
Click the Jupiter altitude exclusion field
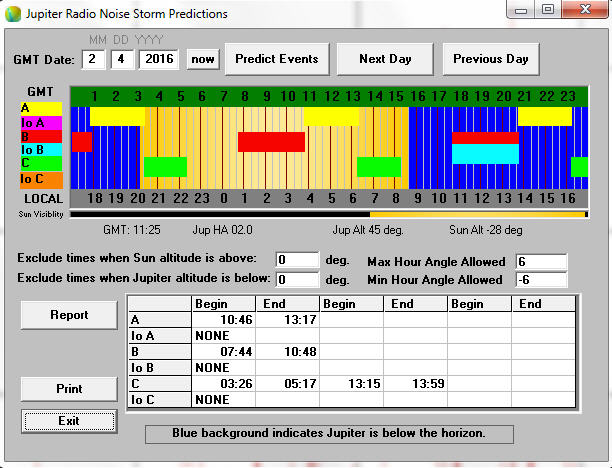pyautogui.click(x=297, y=279)
